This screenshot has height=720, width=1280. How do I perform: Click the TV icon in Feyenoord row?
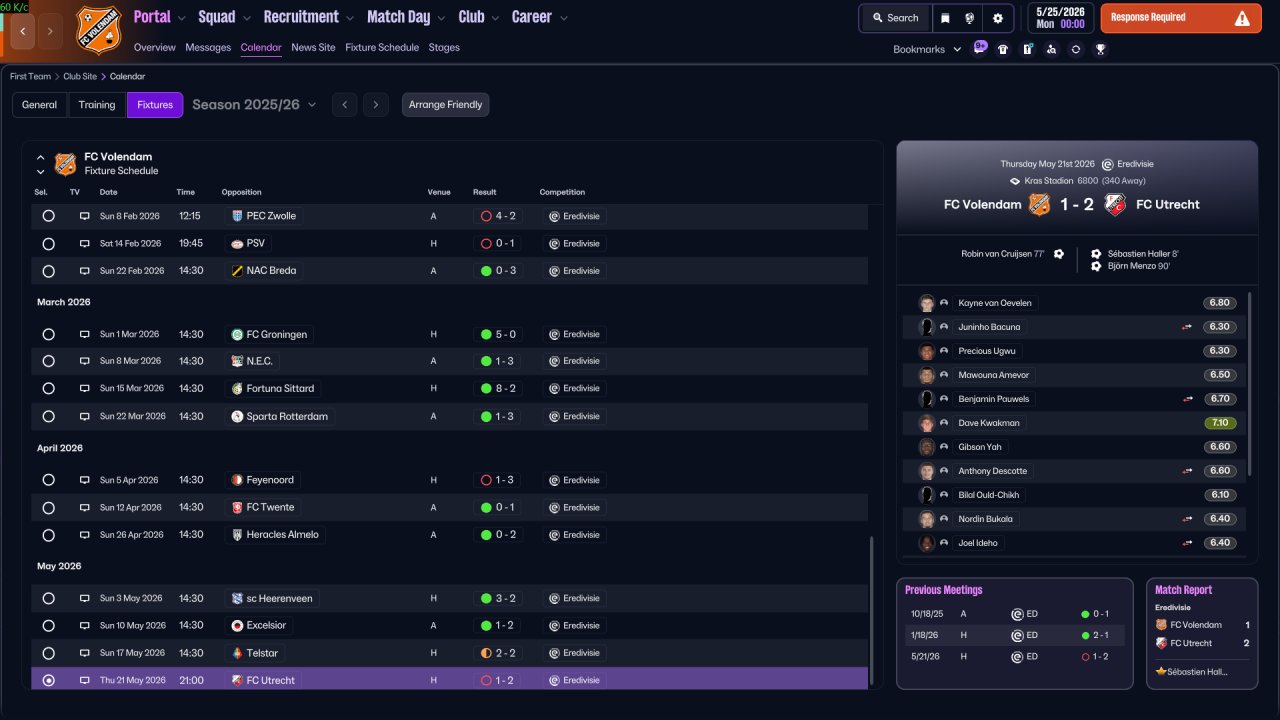[85, 480]
